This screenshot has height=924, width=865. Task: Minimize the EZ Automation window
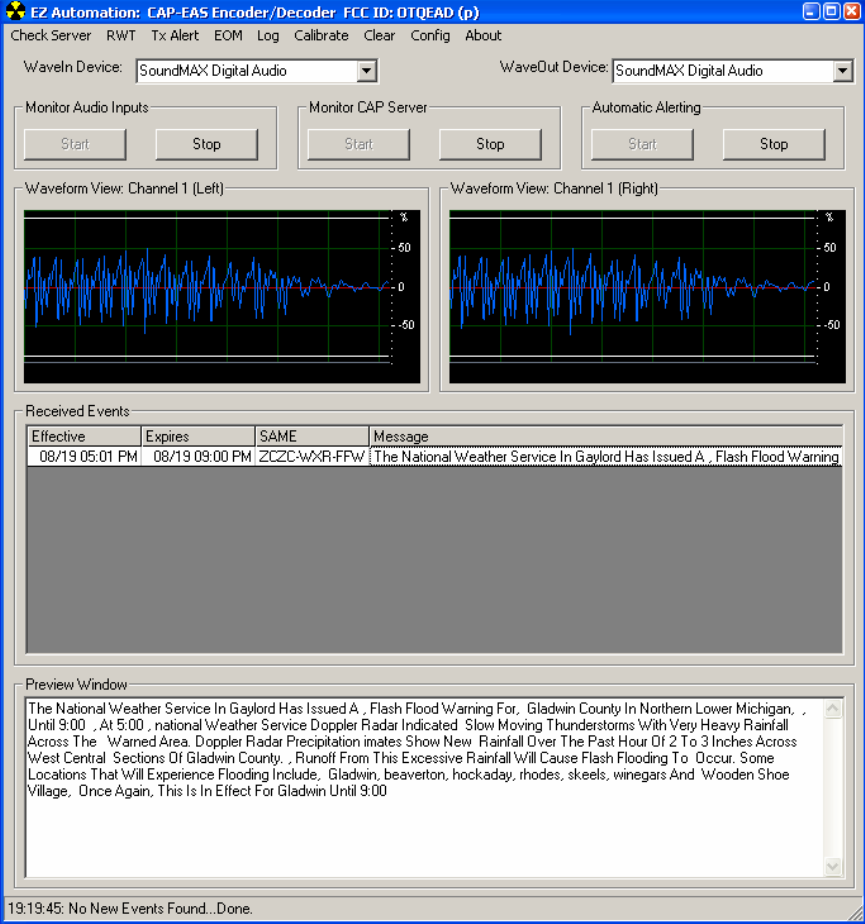point(811,11)
